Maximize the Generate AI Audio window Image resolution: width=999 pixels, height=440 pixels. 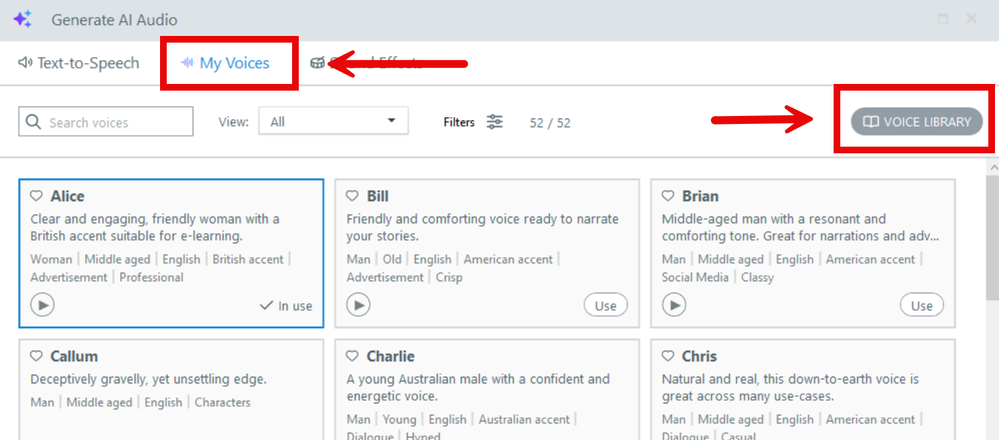pos(943,19)
